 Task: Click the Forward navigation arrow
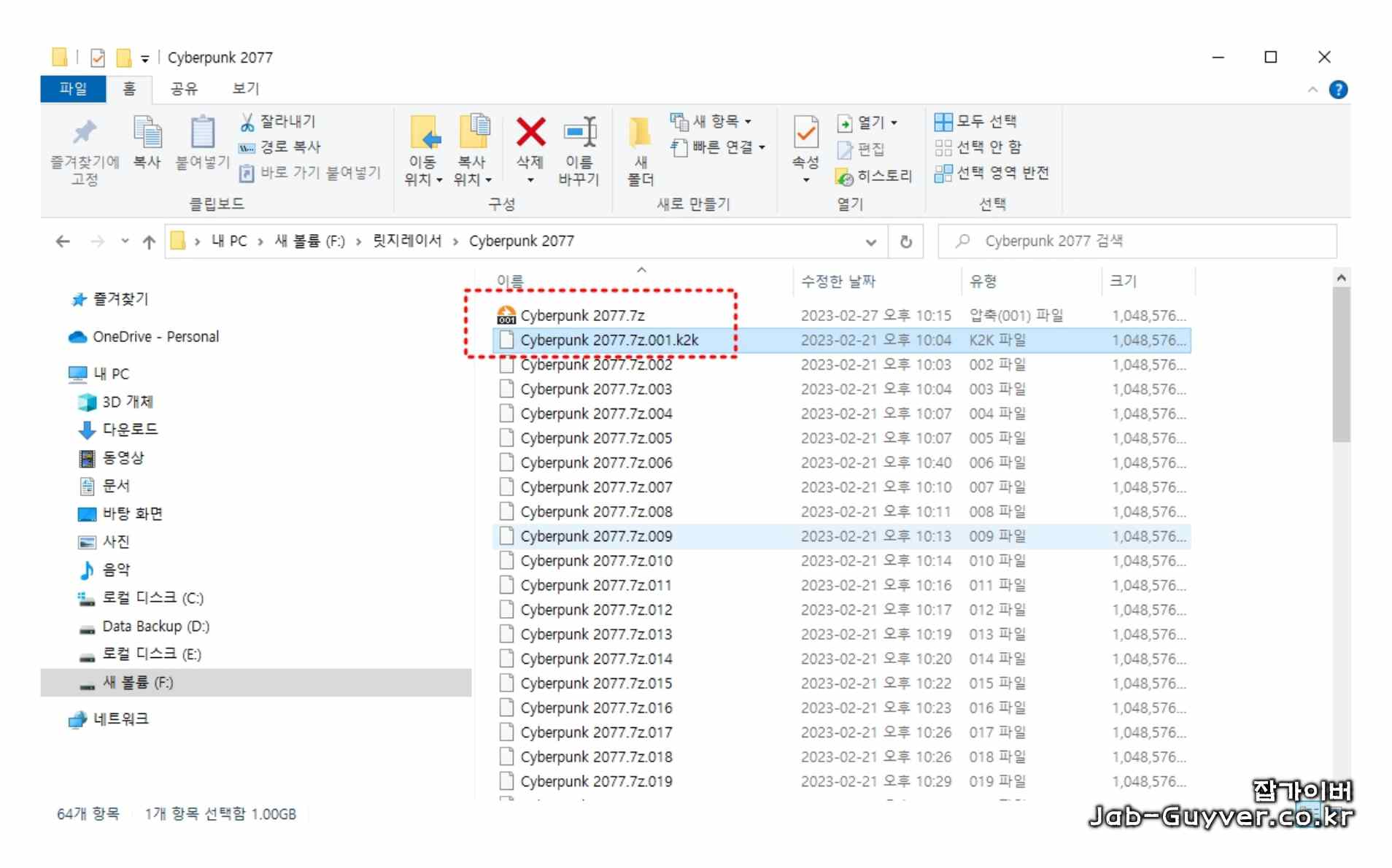point(97,241)
